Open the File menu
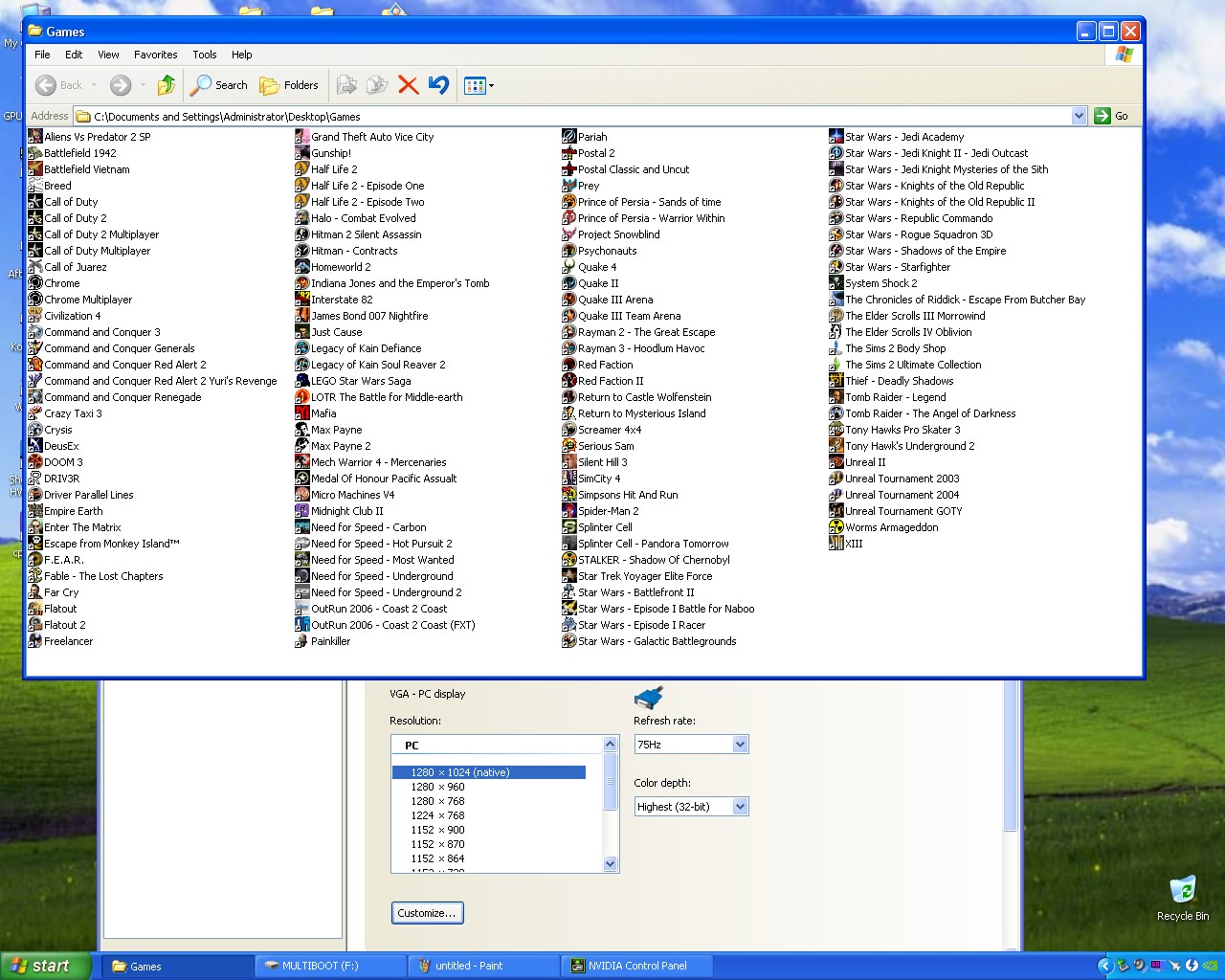Screen dimensions: 1225x980 pyautogui.click(x=42, y=55)
